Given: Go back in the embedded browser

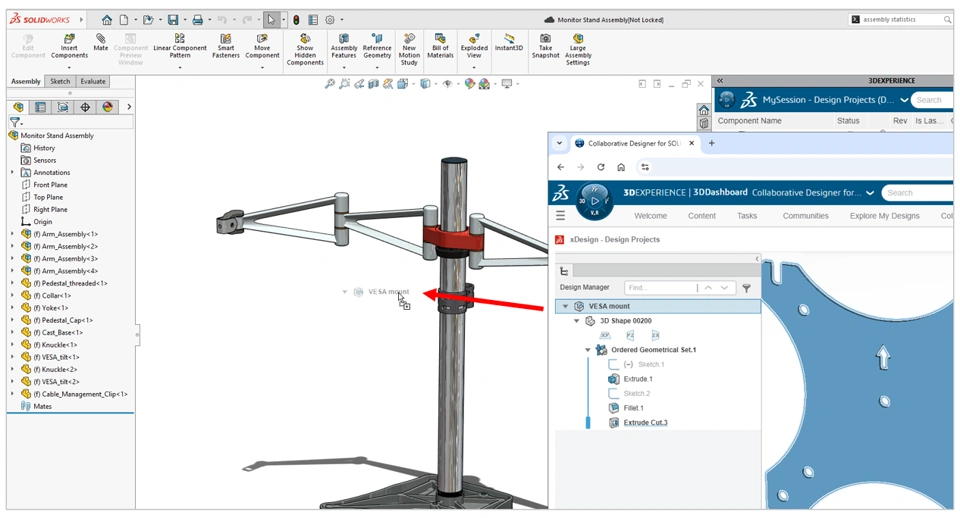Looking at the screenshot, I should tap(561, 167).
